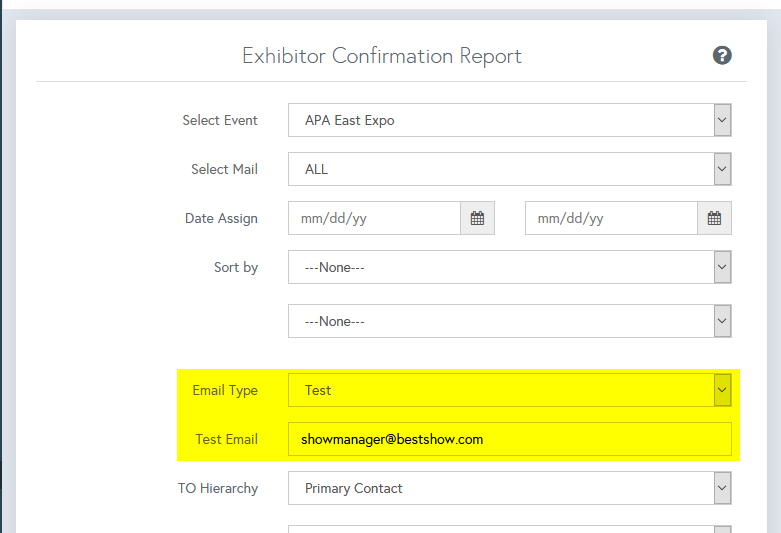Click the Select Mail box showing ALL
The height and width of the screenshot is (533, 781).
click(500, 169)
